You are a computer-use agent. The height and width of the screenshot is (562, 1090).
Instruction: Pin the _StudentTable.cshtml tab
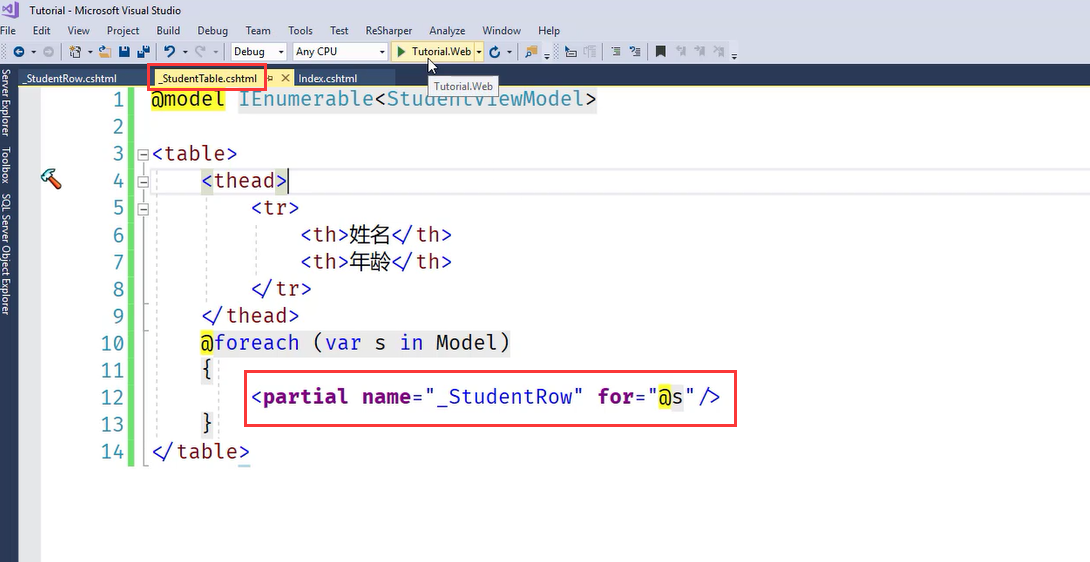tap(270, 79)
